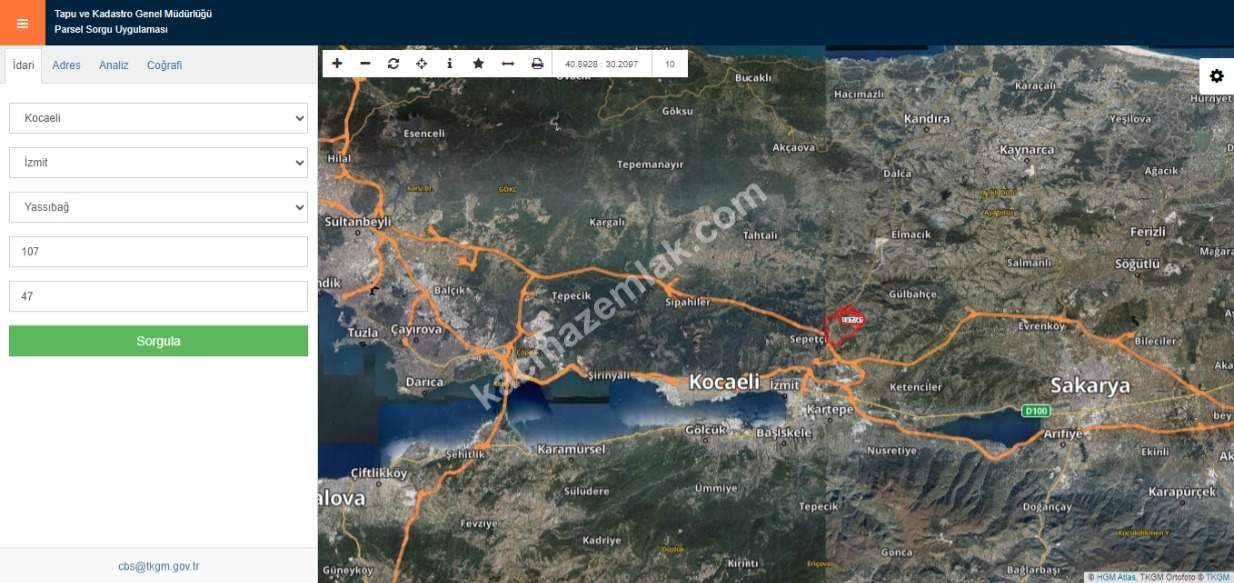The width and height of the screenshot is (1234, 583).
Task: Click the field containing 107
Action: 158,252
